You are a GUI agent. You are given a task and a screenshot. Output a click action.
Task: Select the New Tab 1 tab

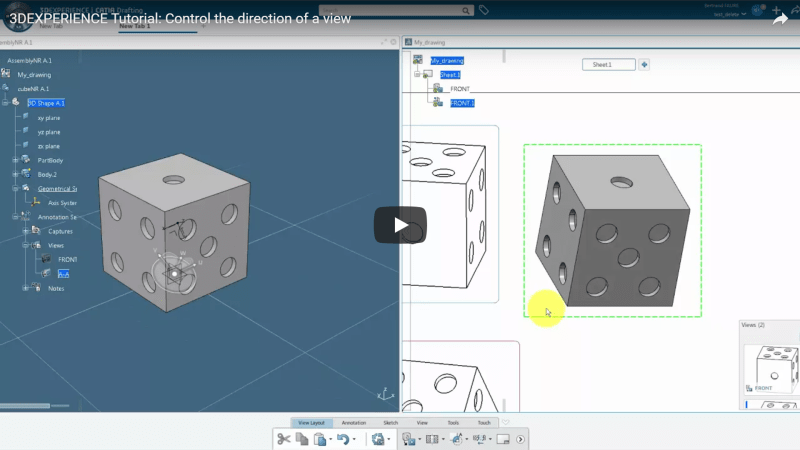(x=135, y=26)
